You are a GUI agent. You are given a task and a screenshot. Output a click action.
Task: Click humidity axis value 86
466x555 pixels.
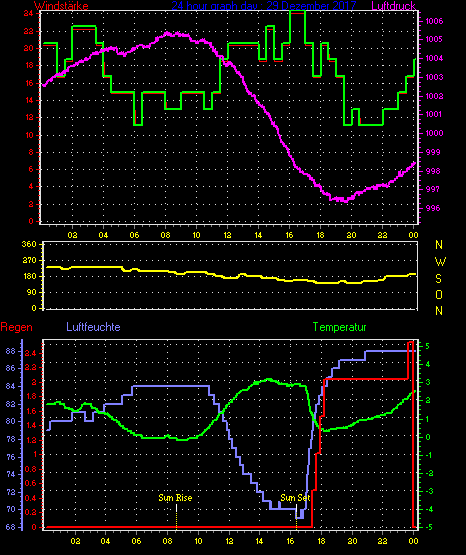click(11, 368)
